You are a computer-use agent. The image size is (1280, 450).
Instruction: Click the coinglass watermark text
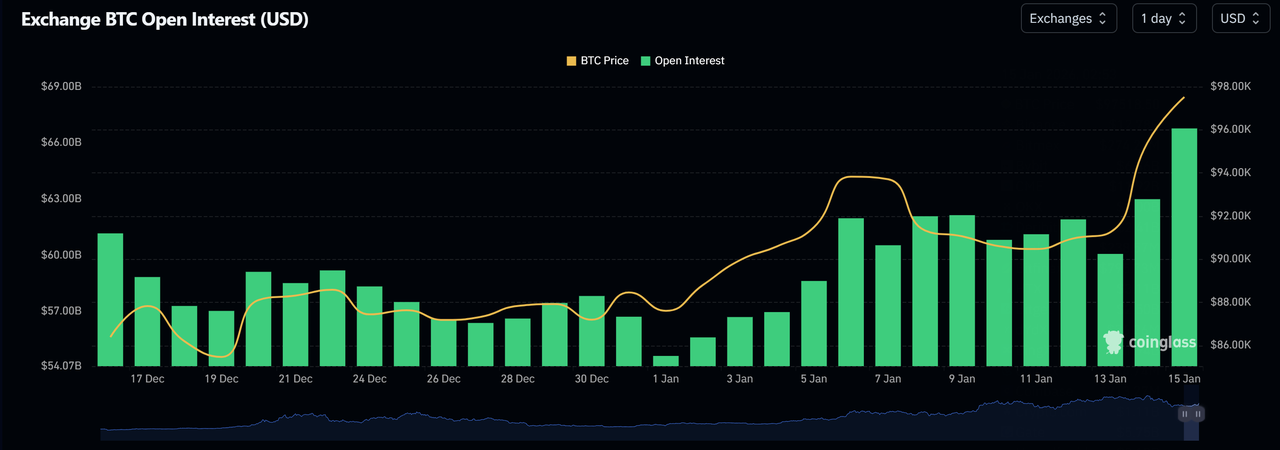1162,343
